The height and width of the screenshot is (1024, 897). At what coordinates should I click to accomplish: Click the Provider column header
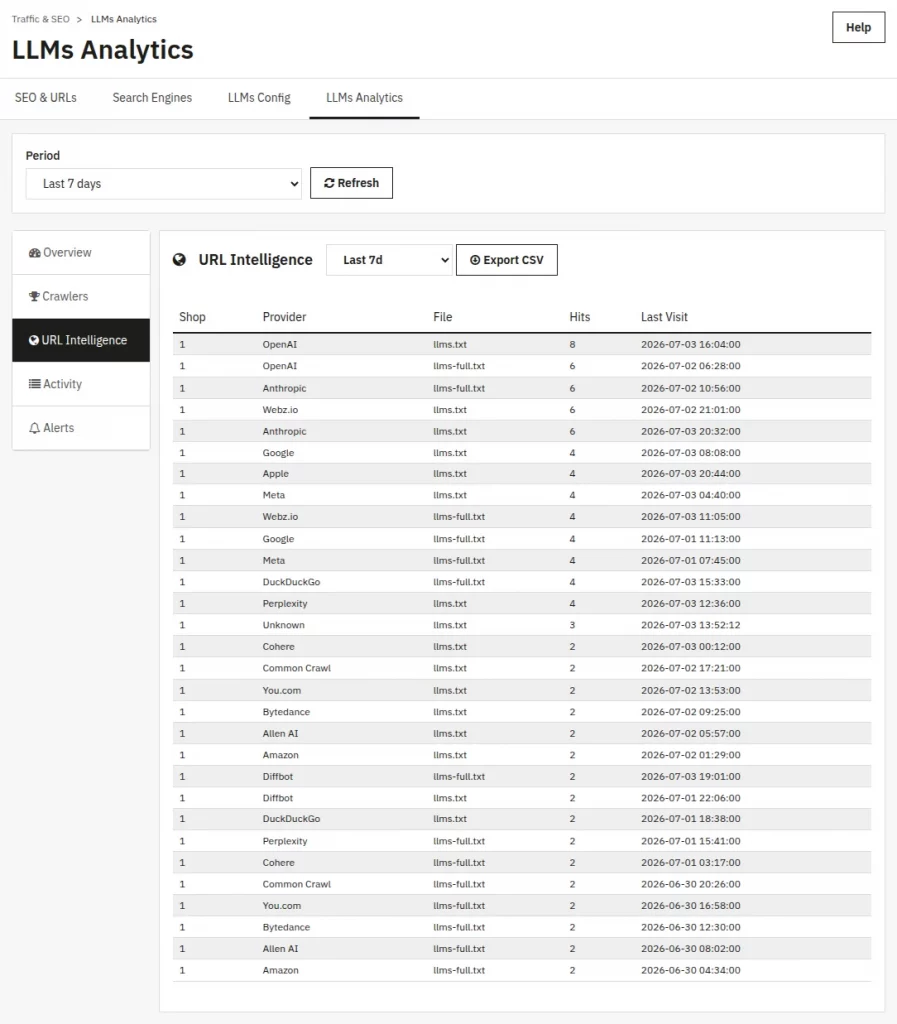pos(285,317)
